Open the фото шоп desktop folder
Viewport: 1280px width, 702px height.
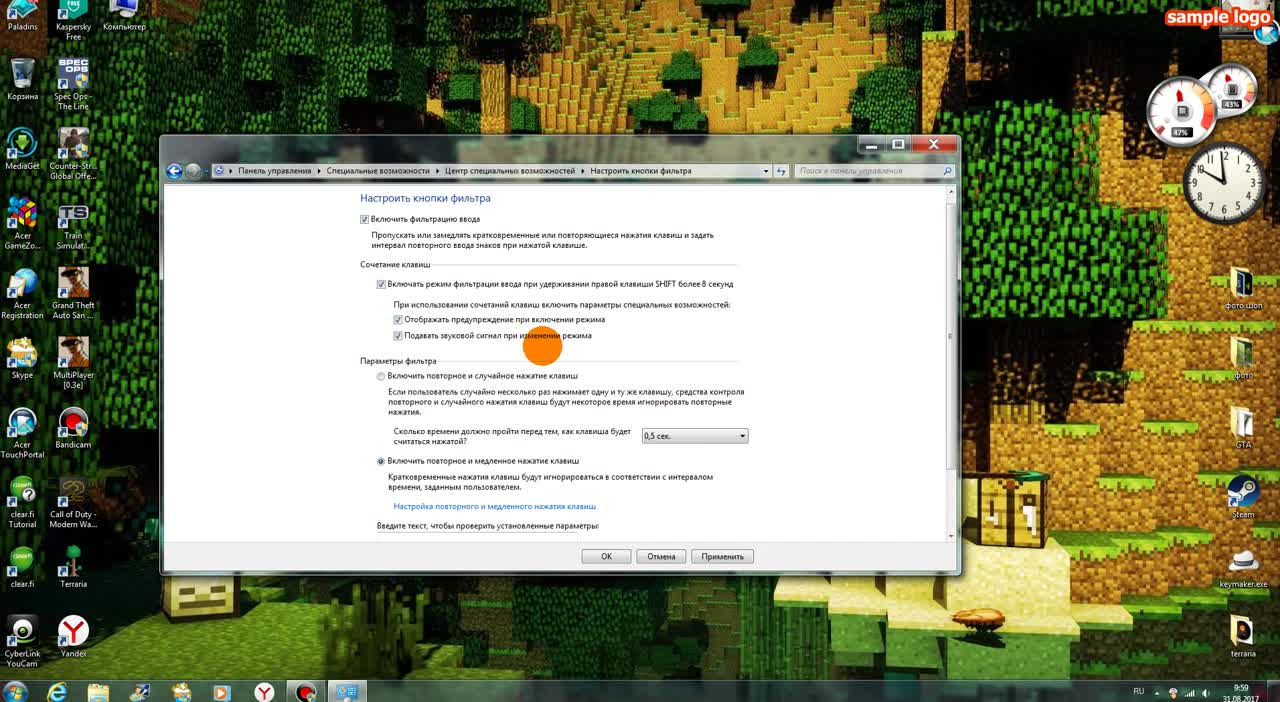coord(1243,288)
